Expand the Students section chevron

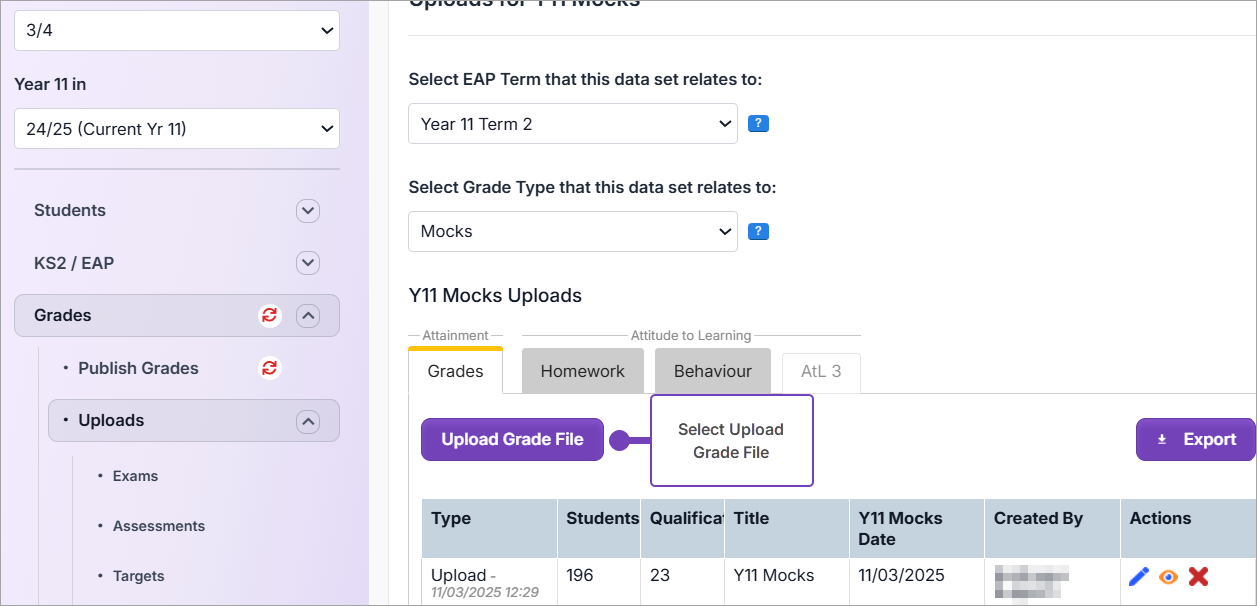click(x=308, y=211)
